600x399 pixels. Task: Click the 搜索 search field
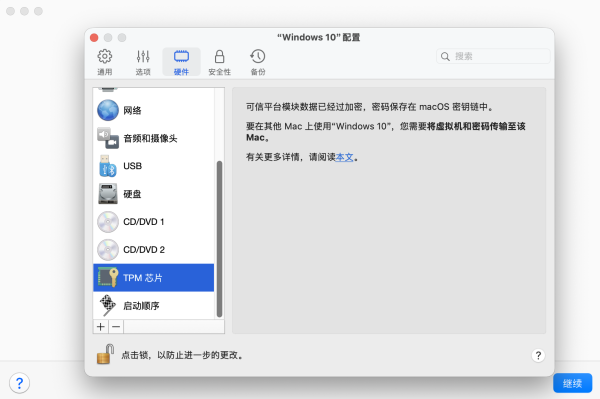coord(493,56)
